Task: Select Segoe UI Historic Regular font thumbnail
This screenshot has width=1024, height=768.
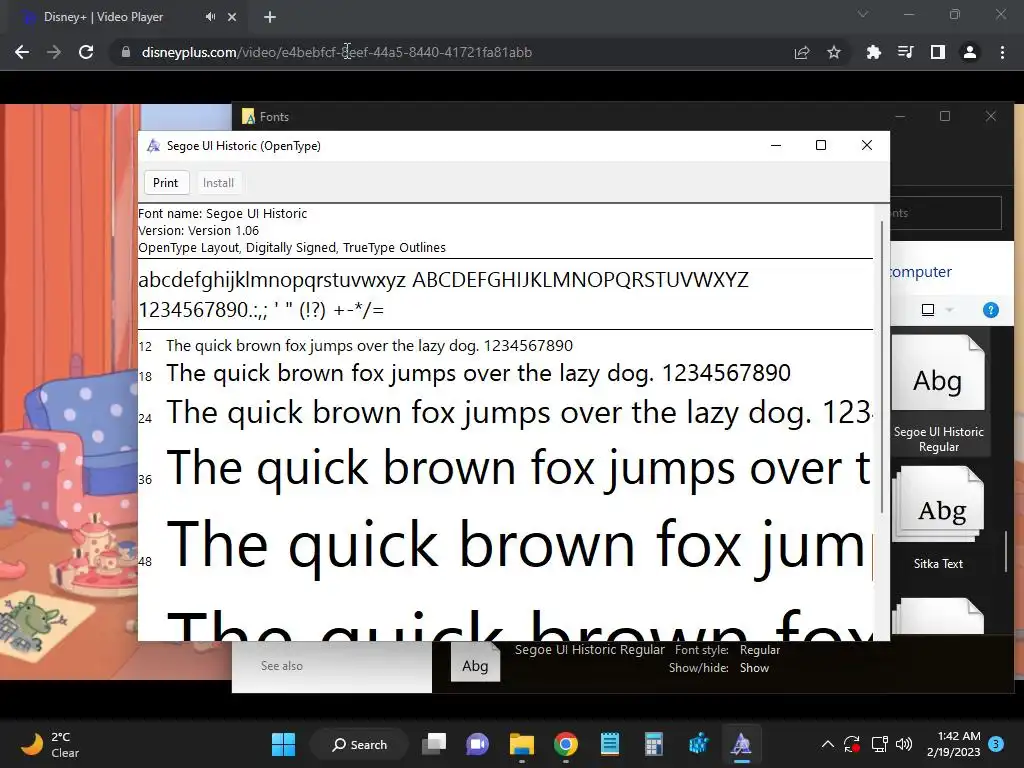Action: pyautogui.click(x=938, y=394)
